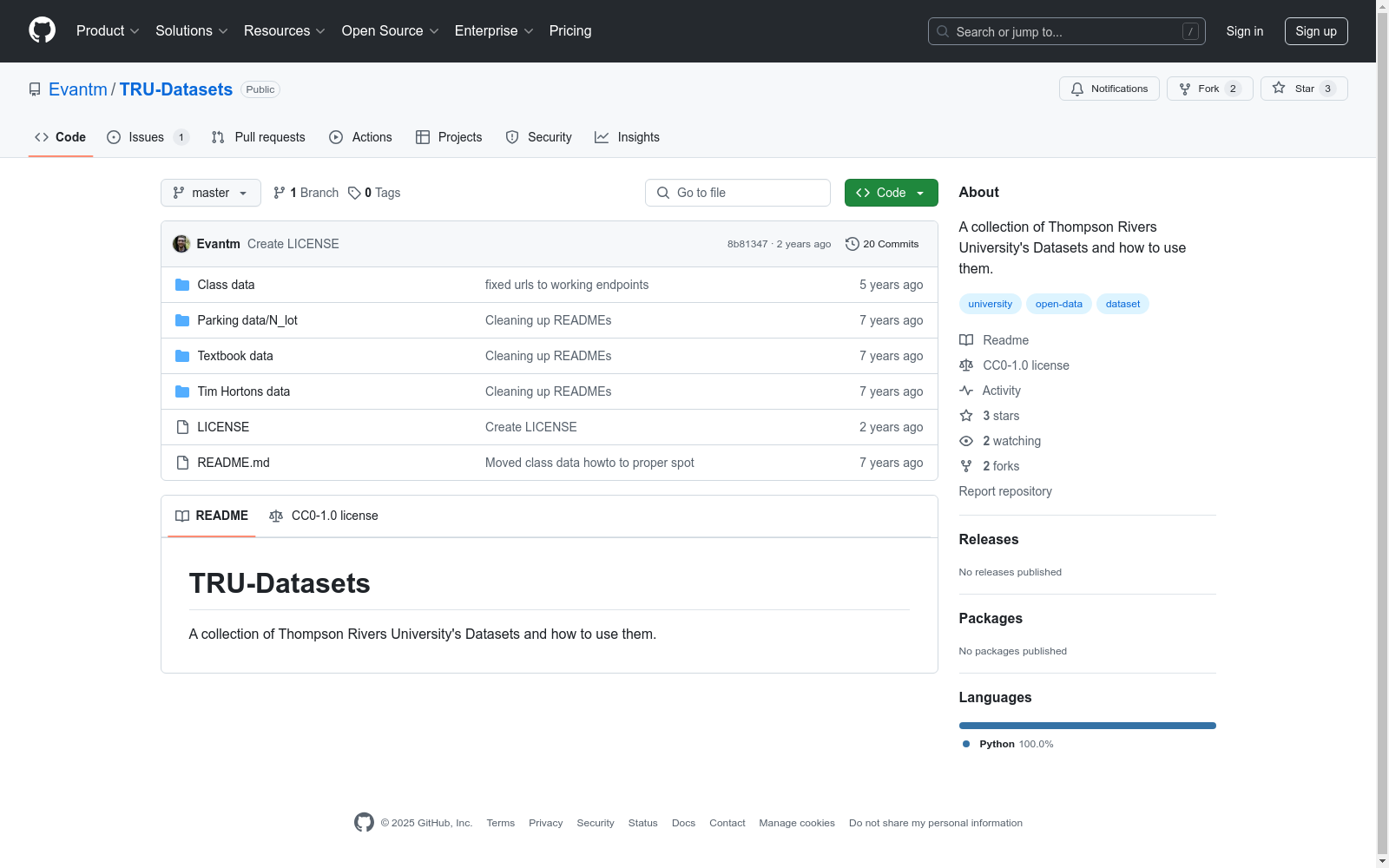Screen dimensions: 1389x868
Task: Open the Product menu
Action: pyautogui.click(x=108, y=30)
